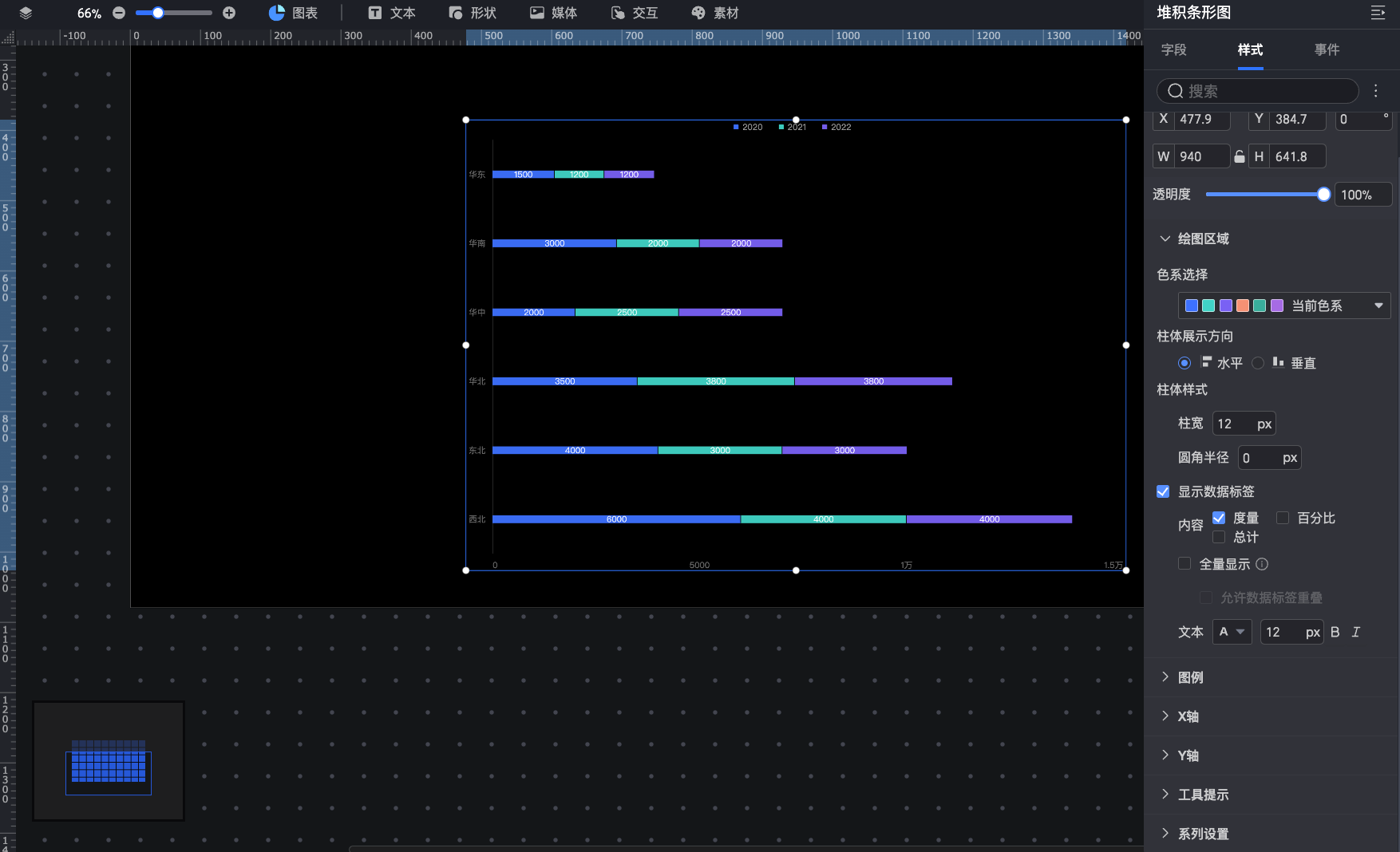Open the 交互 interaction menu
1400x852 pixels.
[x=635, y=13]
